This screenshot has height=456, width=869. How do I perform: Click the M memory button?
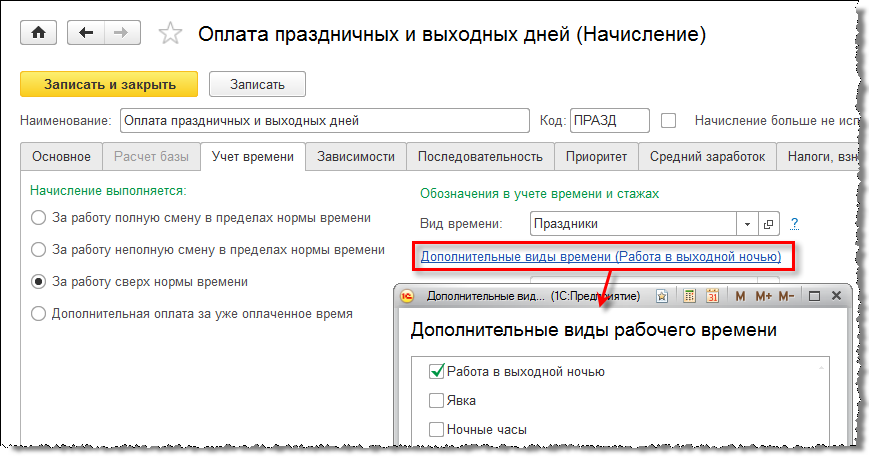pyautogui.click(x=740, y=296)
